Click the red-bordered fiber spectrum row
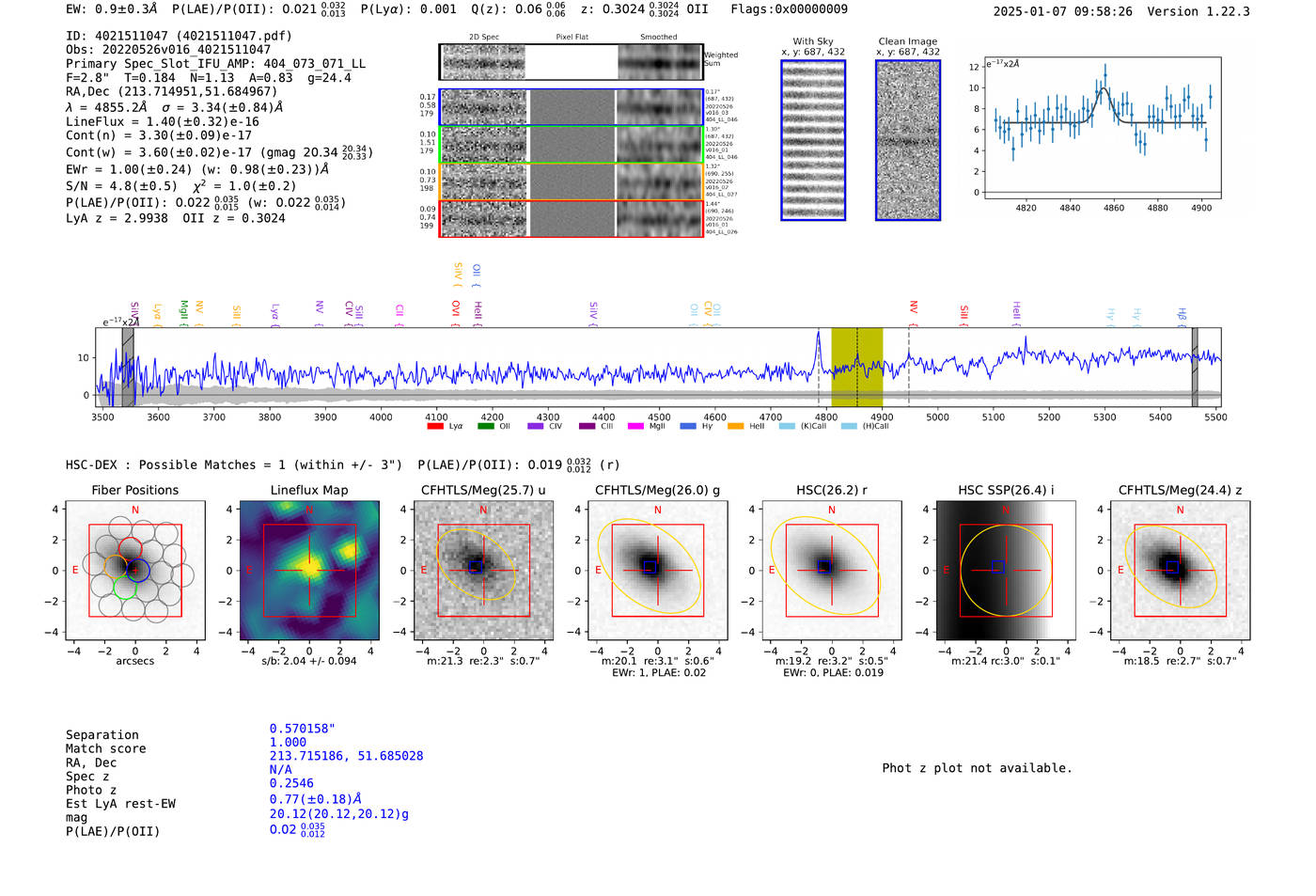The width and height of the screenshot is (1316, 896). [x=572, y=218]
